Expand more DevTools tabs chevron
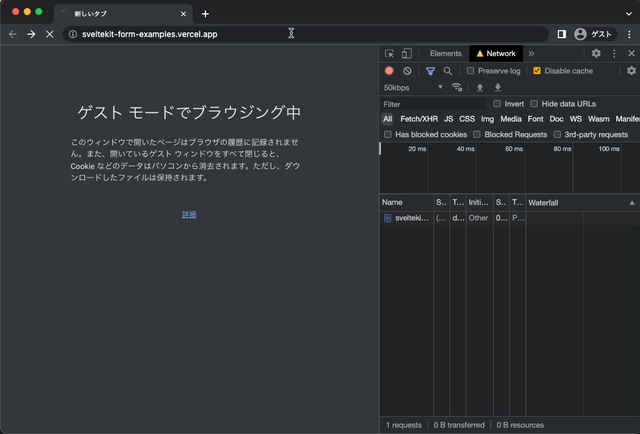 click(531, 53)
